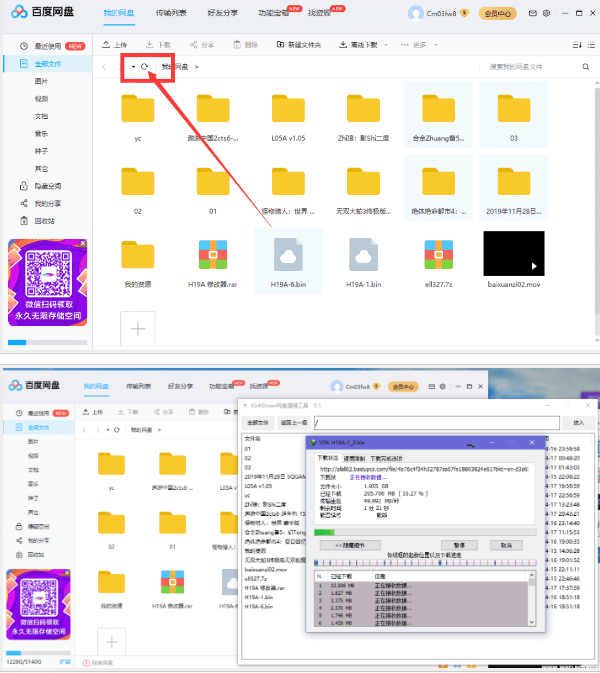Click 删除 delete in upper window toolbar

pos(245,45)
